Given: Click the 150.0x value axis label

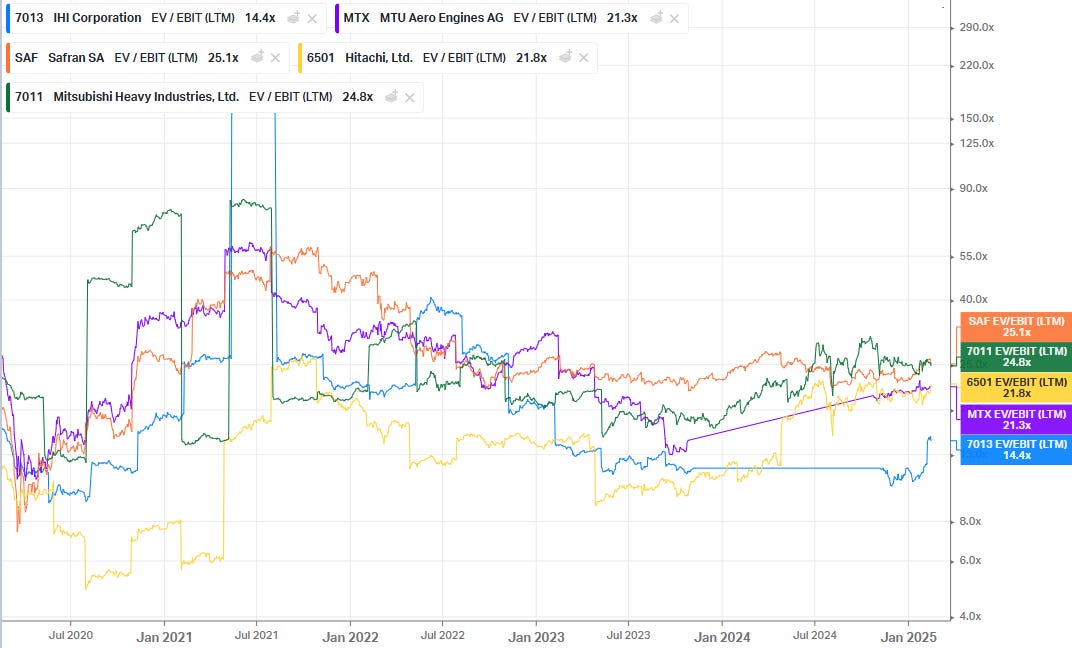Looking at the screenshot, I should pos(977,118).
